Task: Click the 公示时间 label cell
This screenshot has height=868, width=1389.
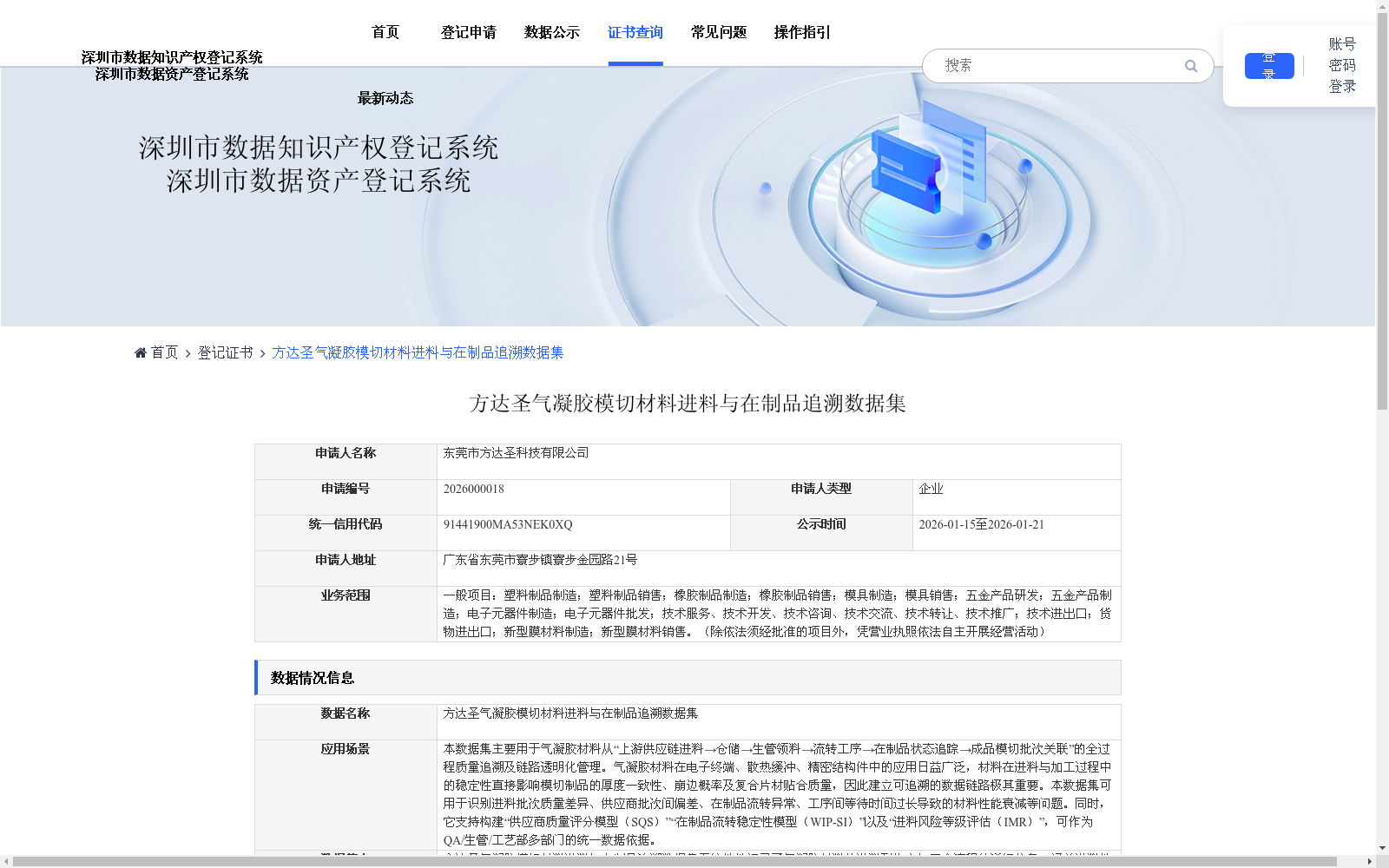Action: tap(821, 533)
